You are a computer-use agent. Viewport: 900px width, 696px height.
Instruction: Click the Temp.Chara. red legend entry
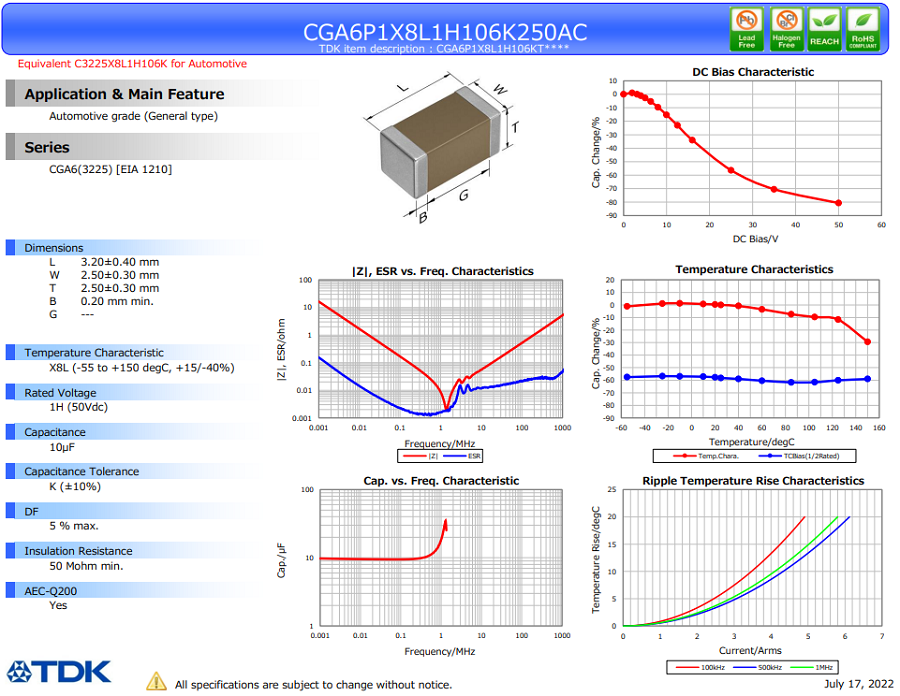tap(706, 456)
